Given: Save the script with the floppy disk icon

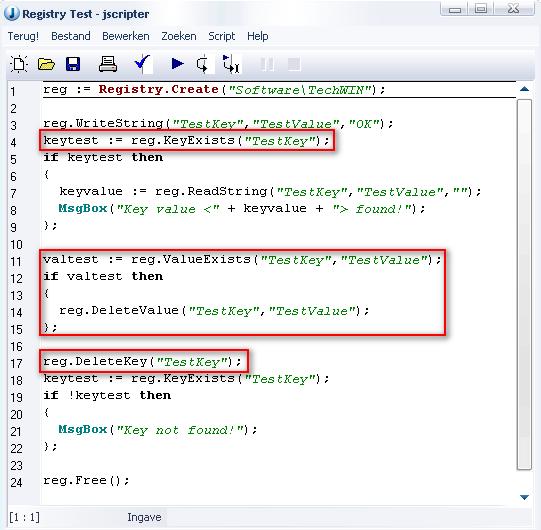Looking at the screenshot, I should (x=73, y=64).
